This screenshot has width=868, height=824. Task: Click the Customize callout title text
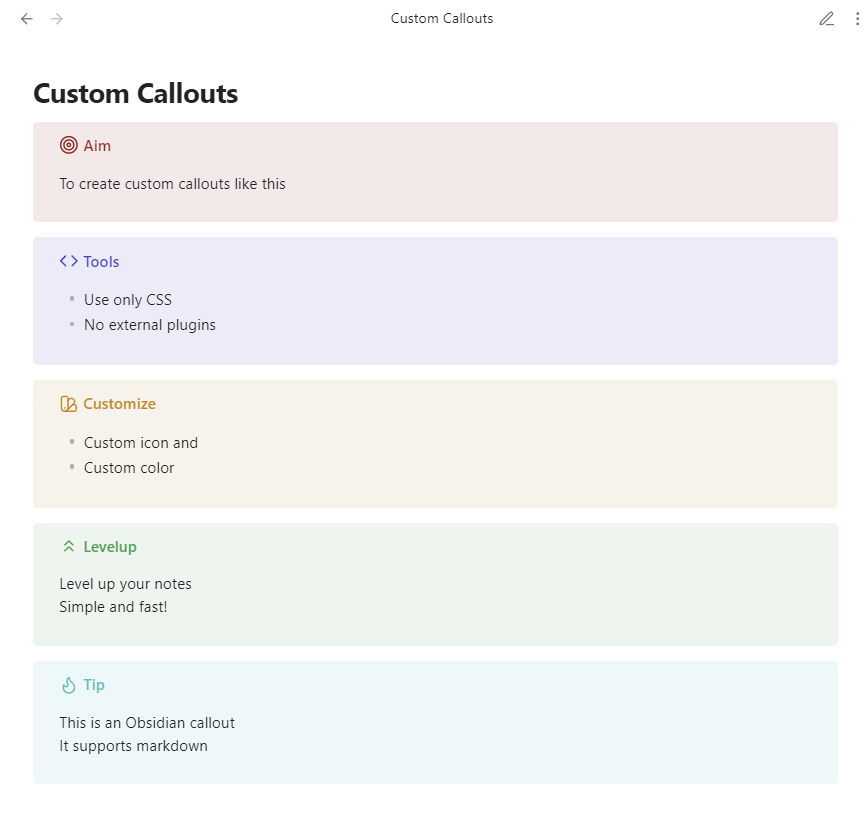coord(120,403)
